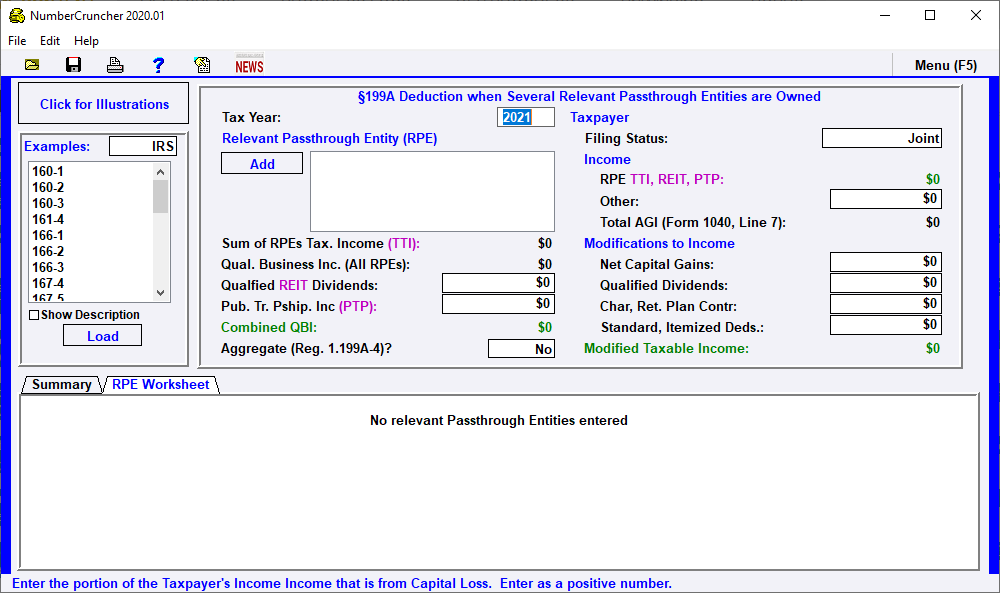1000x593 pixels.
Task: Select example 166-3 in list
Action: [x=48, y=267]
